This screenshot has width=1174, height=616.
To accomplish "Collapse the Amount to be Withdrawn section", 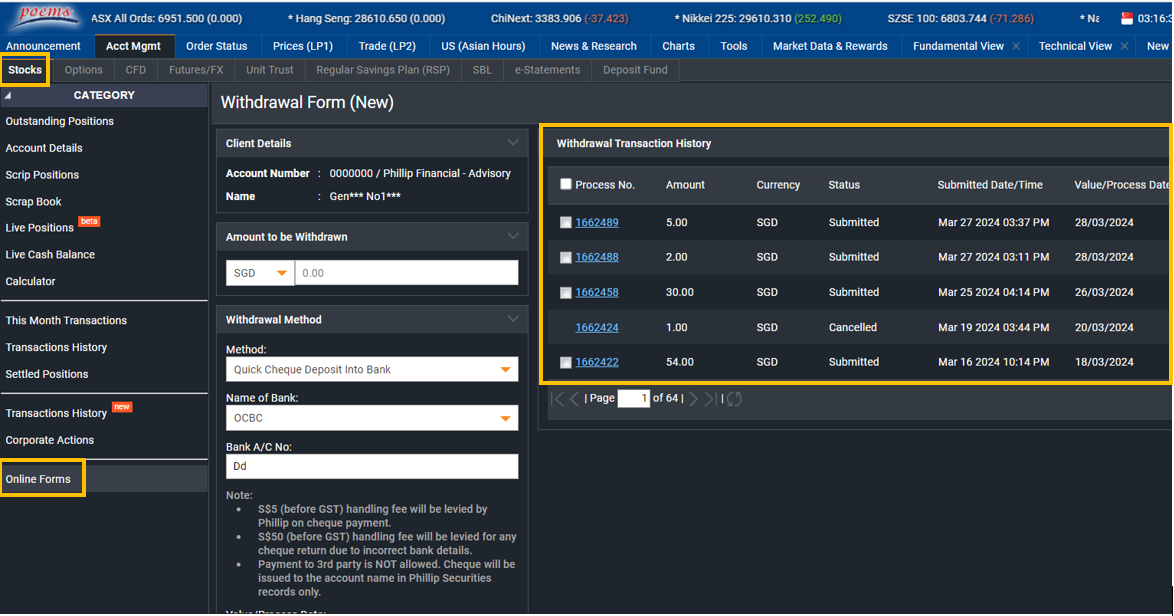I will click(x=513, y=236).
